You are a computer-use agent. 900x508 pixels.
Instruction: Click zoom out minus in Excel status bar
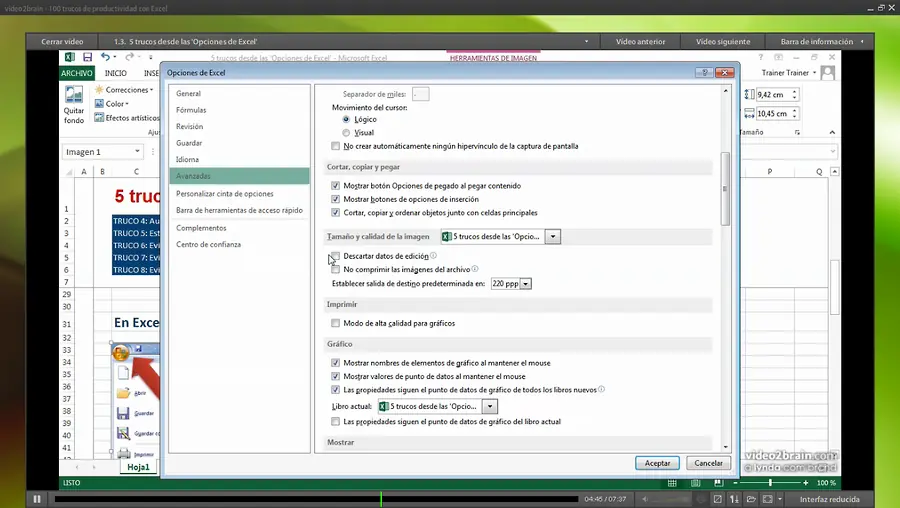[735, 483]
